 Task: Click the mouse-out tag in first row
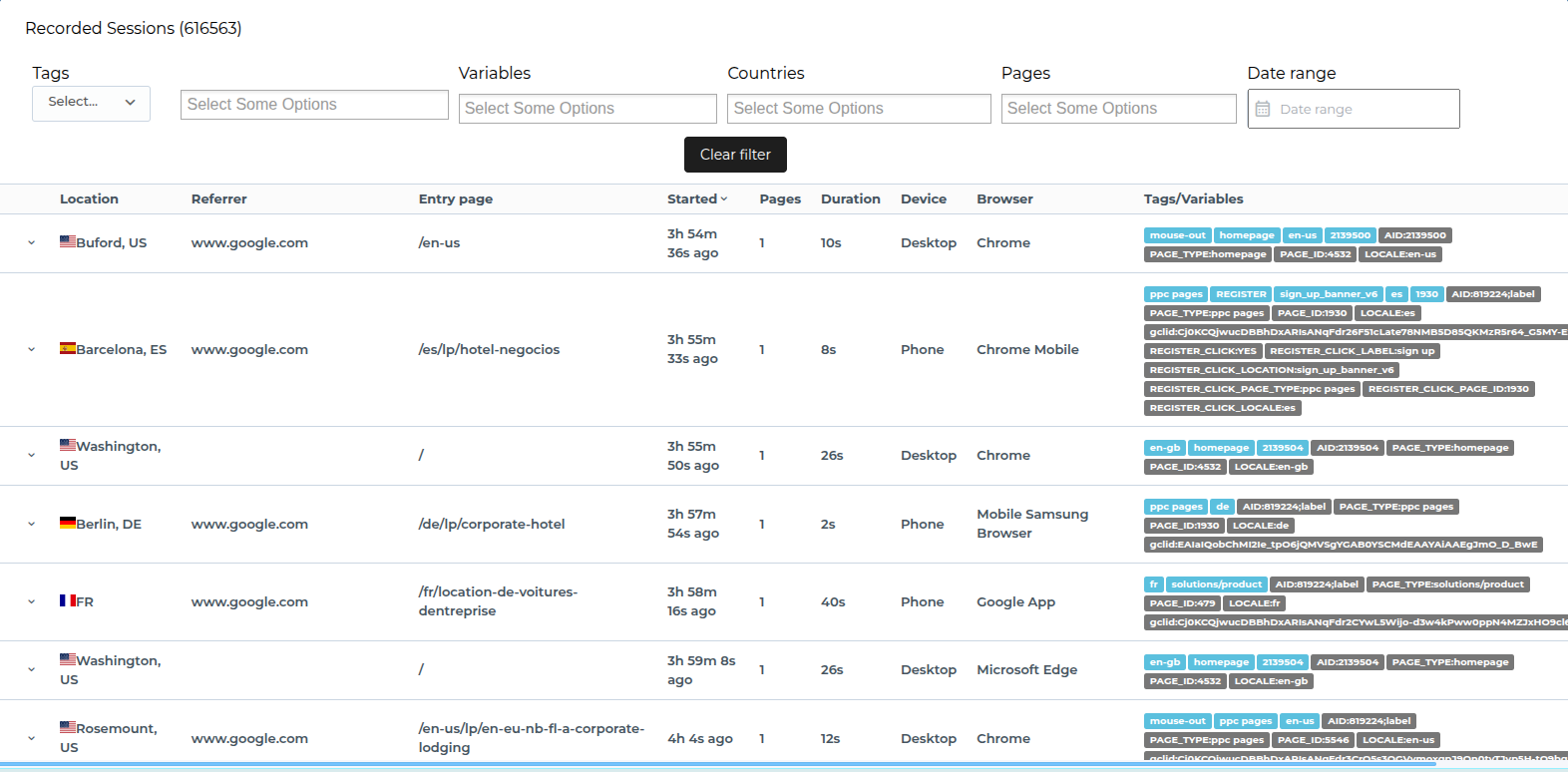[1177, 235]
